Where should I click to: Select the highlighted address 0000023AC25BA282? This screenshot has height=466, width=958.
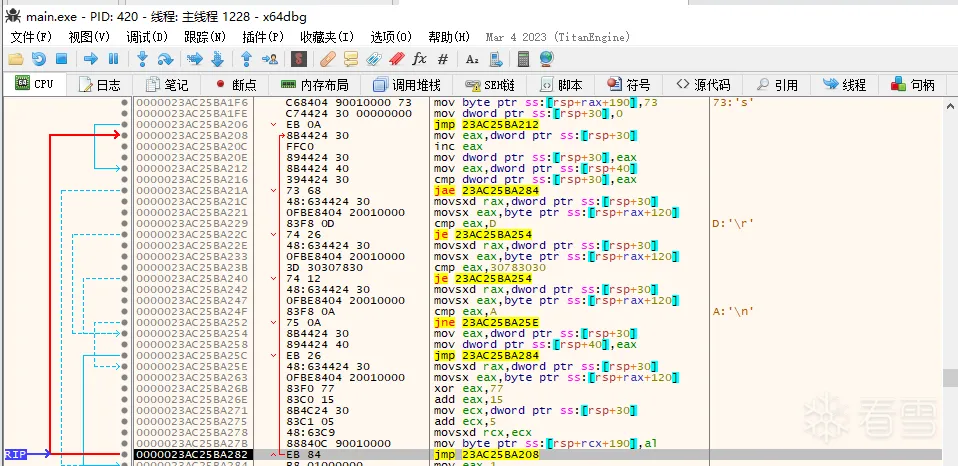point(192,454)
